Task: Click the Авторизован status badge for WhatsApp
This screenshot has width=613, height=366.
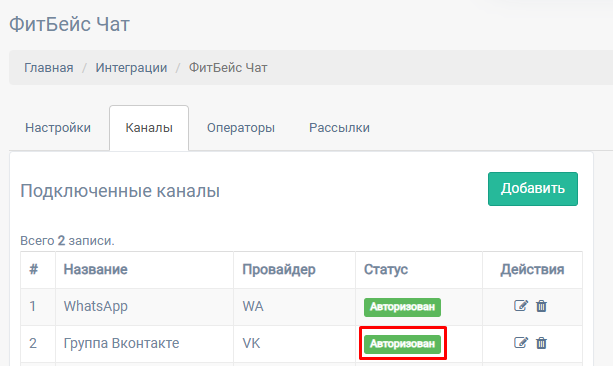Action: pos(402,307)
